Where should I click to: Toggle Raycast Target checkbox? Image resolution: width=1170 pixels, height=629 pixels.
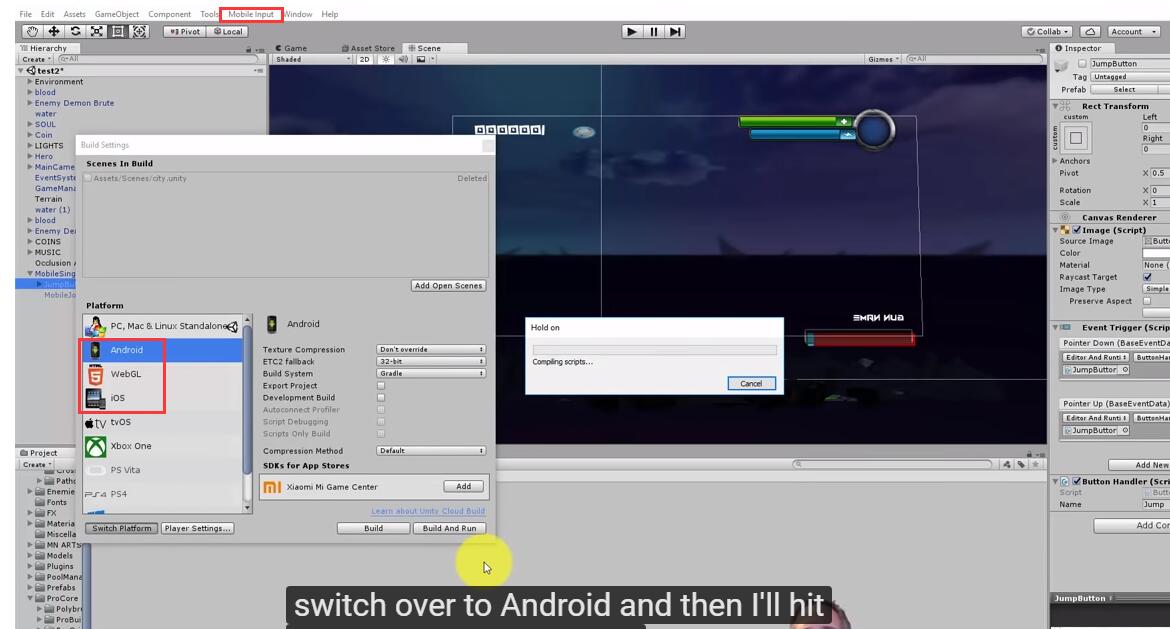(x=1148, y=277)
